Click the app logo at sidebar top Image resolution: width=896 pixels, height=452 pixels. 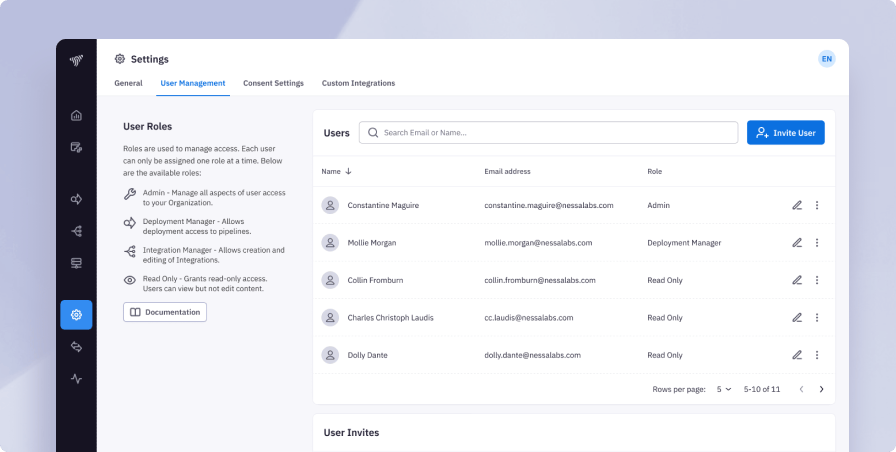click(76, 61)
